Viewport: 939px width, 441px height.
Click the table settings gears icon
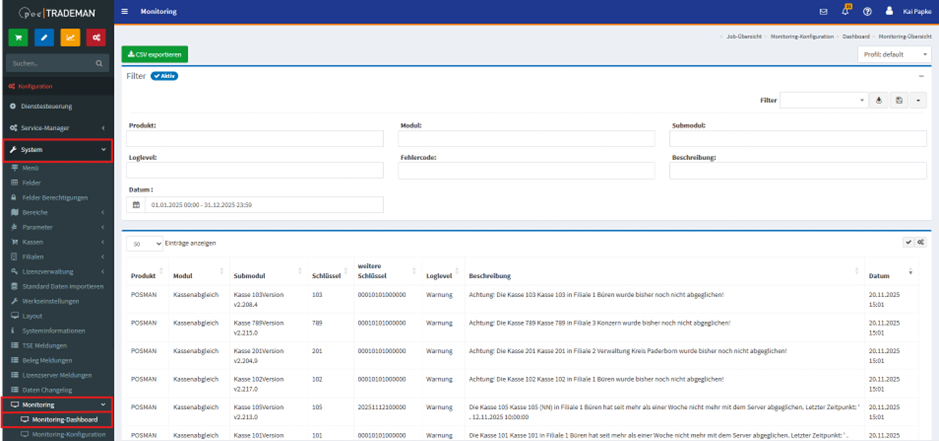(921, 242)
